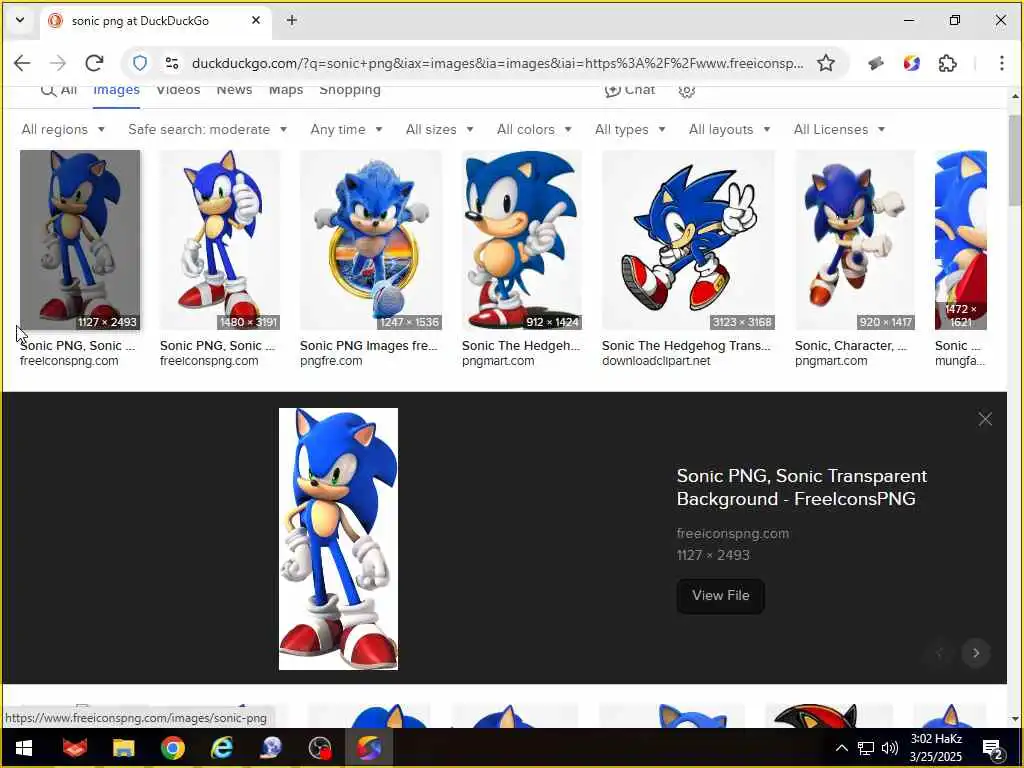
Task: Expand the All layouts filter
Action: coord(729,129)
